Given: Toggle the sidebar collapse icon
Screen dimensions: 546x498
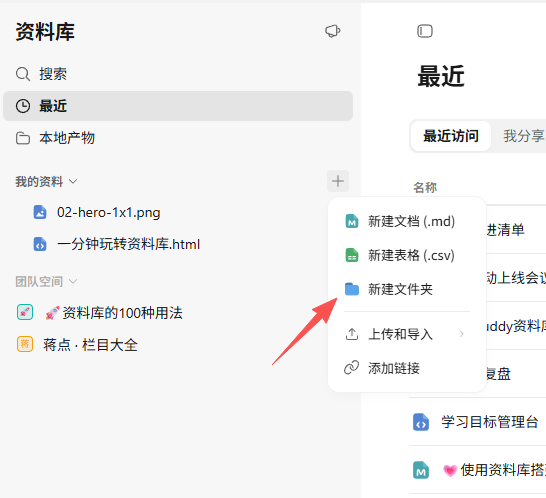Looking at the screenshot, I should pyautogui.click(x=425, y=31).
